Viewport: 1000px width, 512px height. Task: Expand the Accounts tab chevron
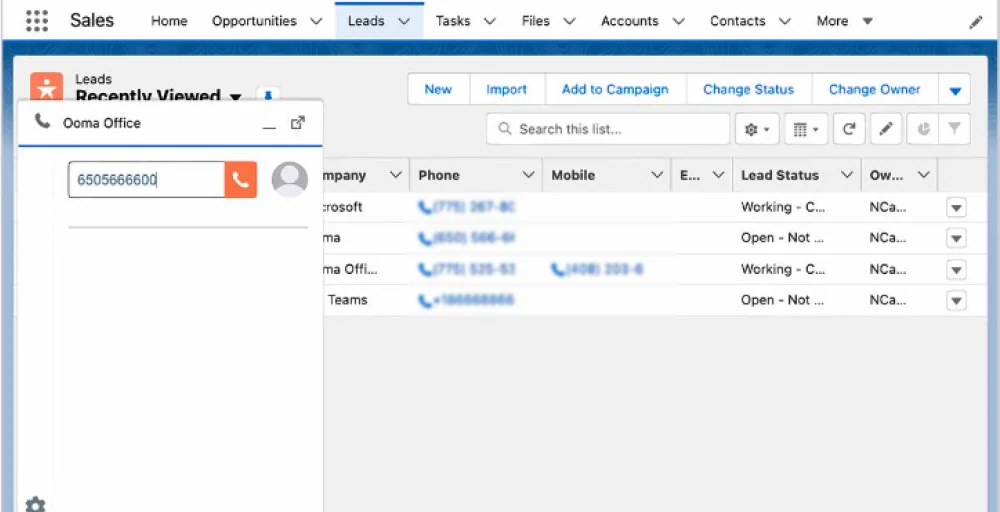(679, 22)
